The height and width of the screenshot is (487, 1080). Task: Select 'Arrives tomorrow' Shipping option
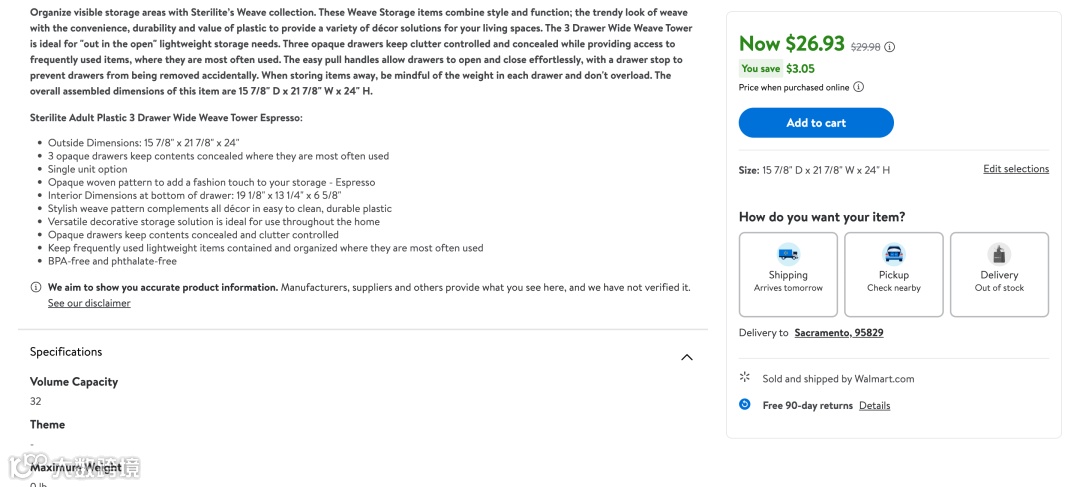pyautogui.click(x=788, y=281)
